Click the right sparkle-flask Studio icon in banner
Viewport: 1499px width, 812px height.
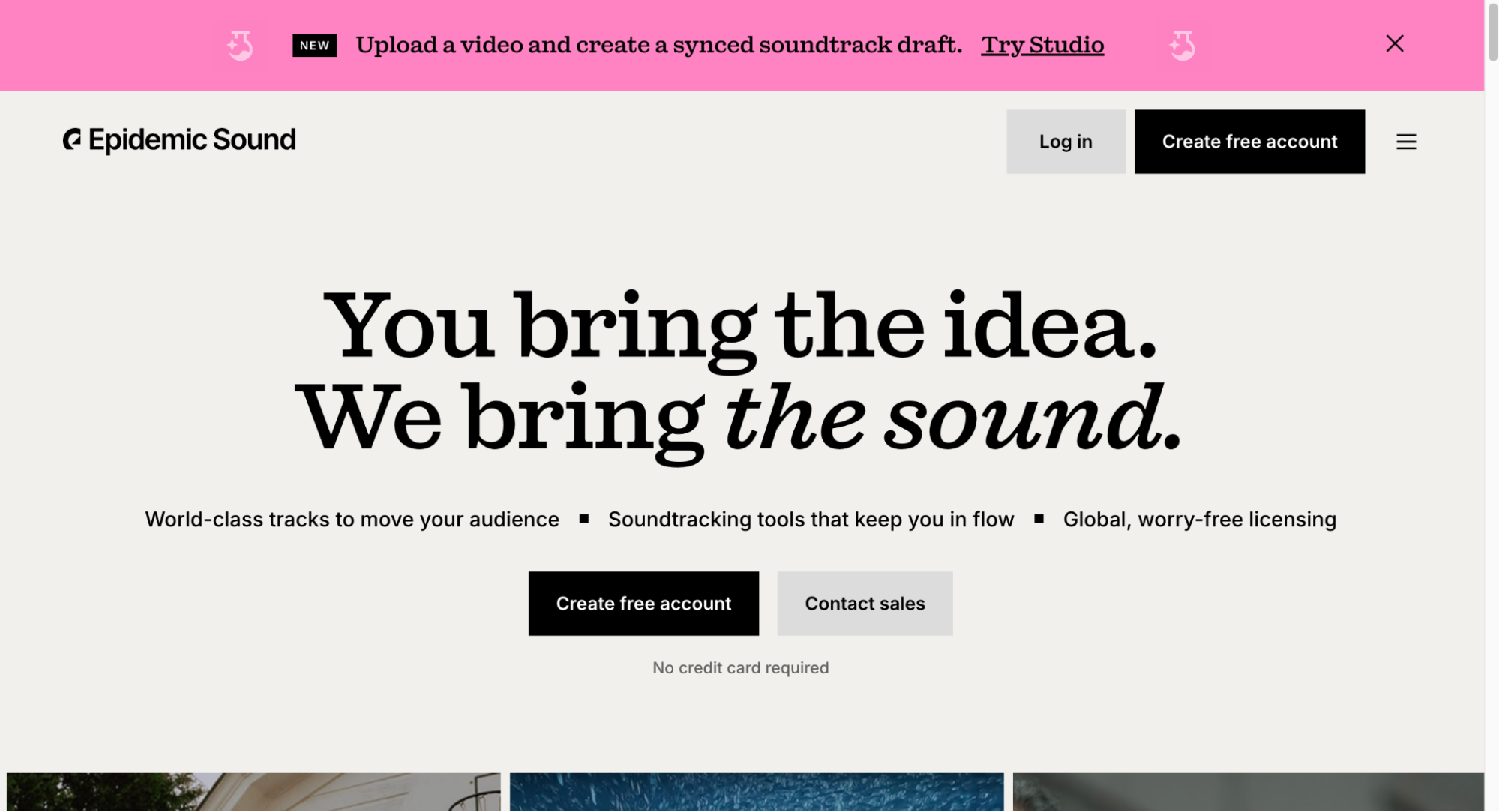[1182, 45]
